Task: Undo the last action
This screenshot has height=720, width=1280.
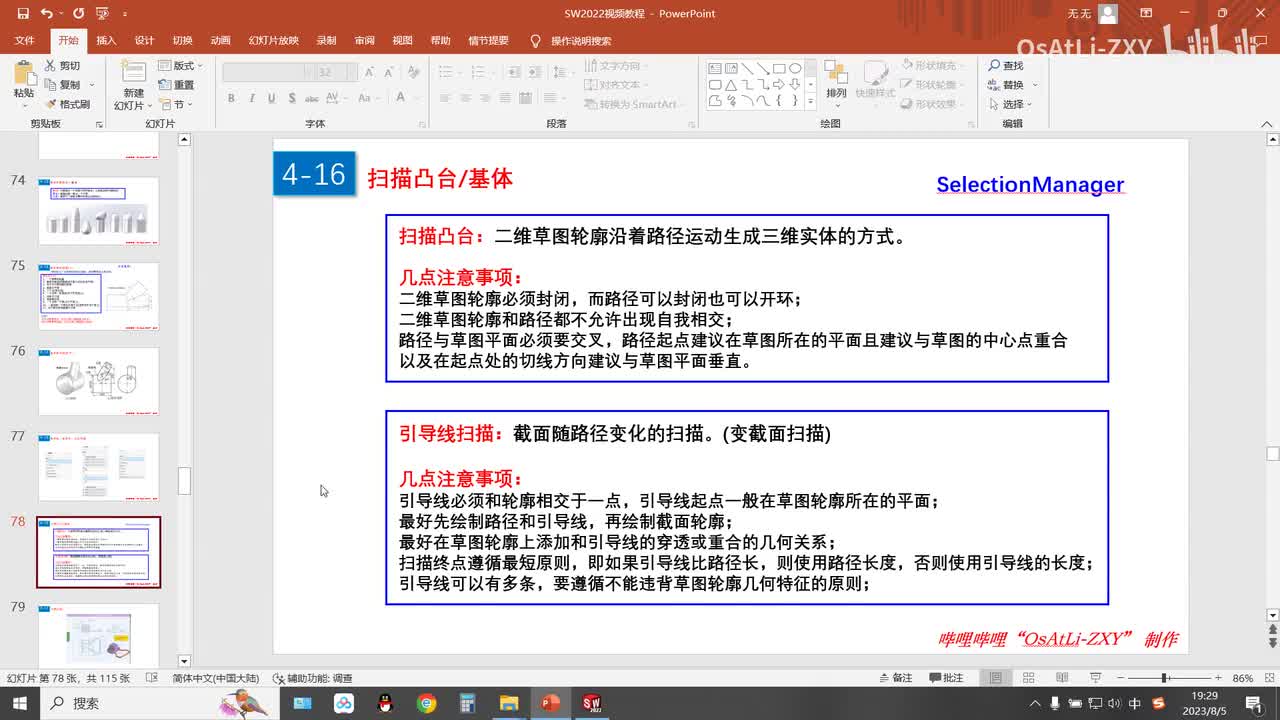Action: [47, 14]
